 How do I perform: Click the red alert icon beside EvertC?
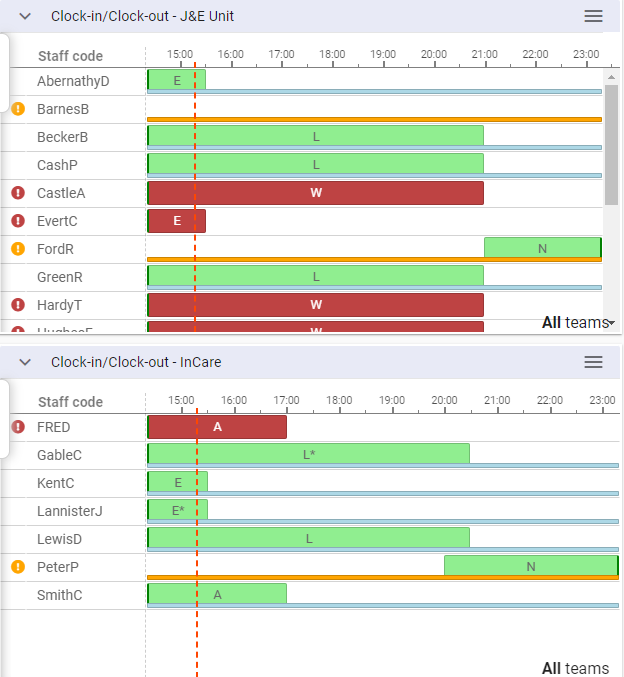pyautogui.click(x=18, y=221)
